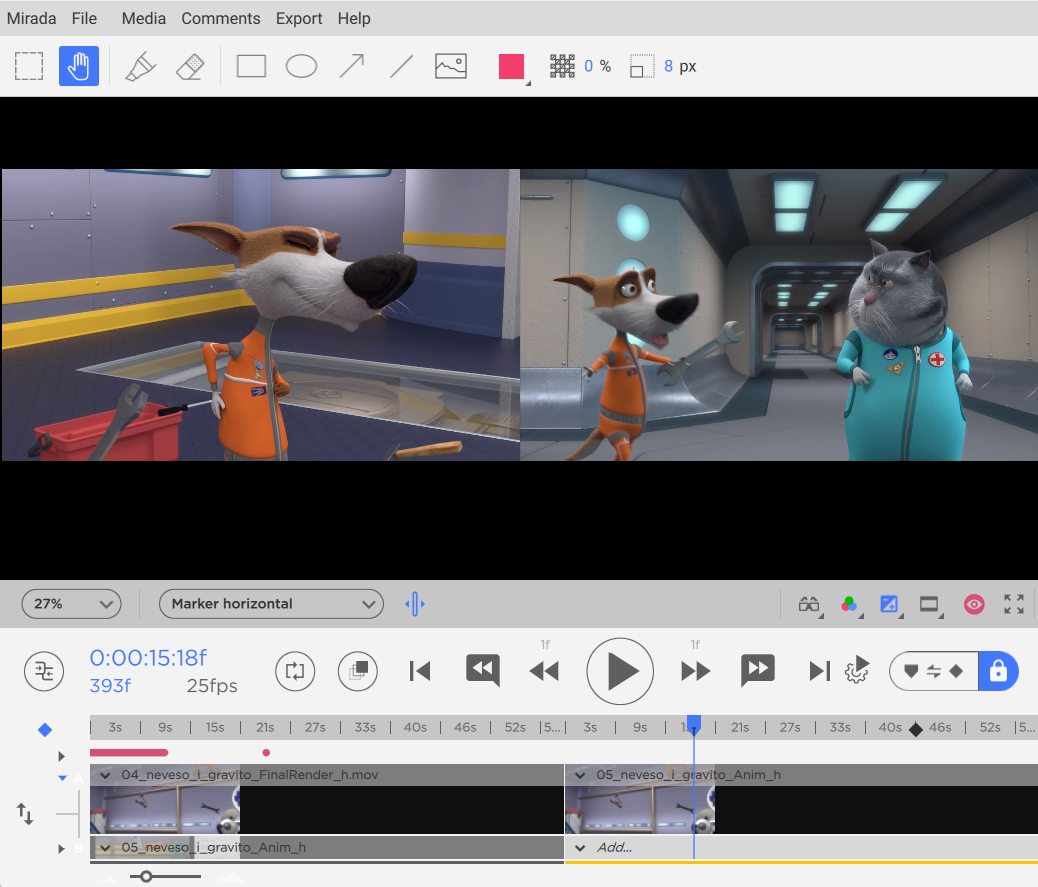Toggle the loop playback button
The width and height of the screenshot is (1038, 887).
tap(295, 671)
